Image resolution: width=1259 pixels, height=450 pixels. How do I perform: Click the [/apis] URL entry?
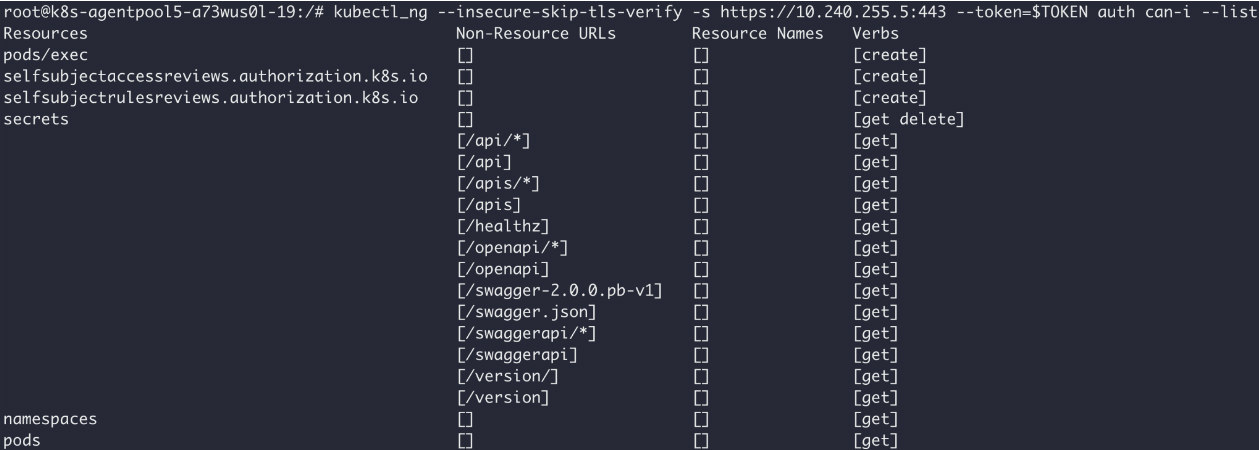488,205
